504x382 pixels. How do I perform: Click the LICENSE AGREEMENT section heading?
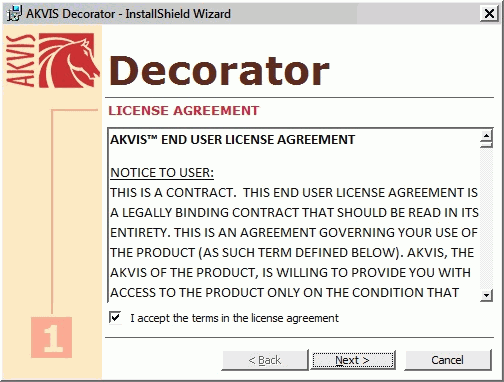[x=184, y=110]
